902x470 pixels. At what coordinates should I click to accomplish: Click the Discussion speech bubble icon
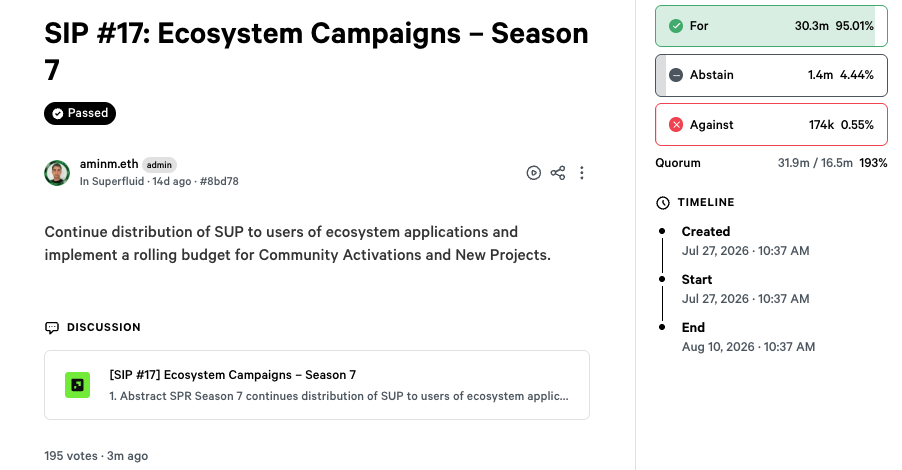pyautogui.click(x=52, y=327)
